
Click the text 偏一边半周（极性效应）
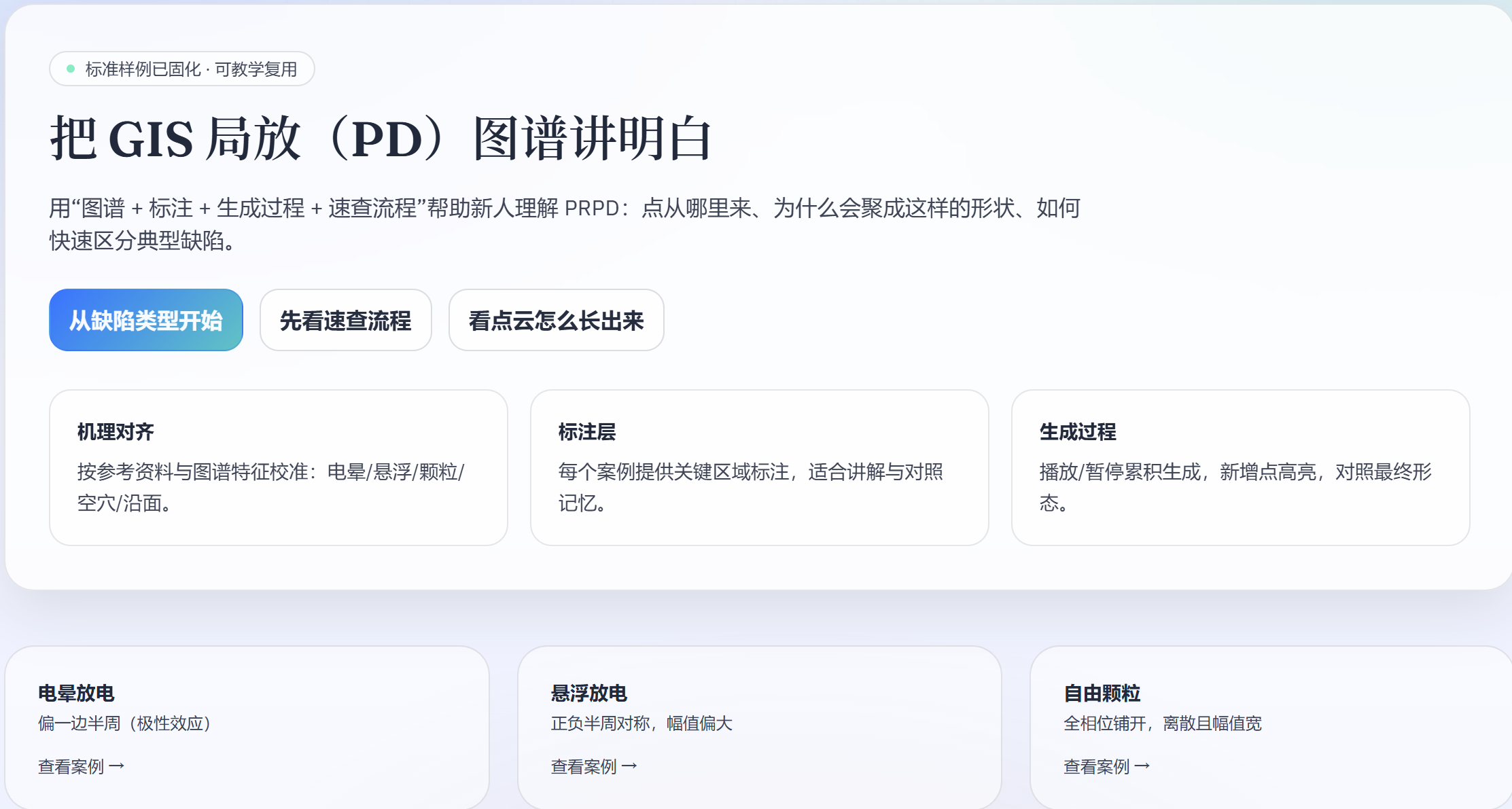124,723
